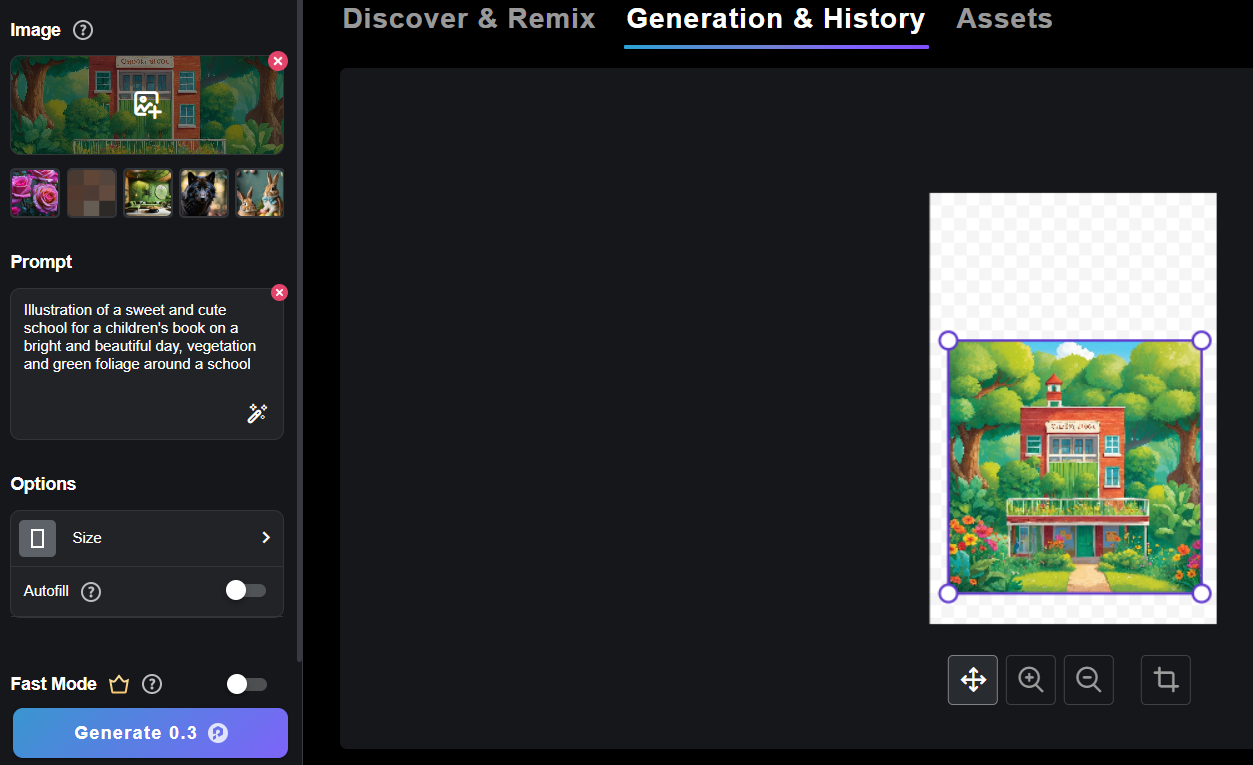The height and width of the screenshot is (765, 1253).
Task: Click the credit coin icon on Generate
Action: tap(218, 733)
